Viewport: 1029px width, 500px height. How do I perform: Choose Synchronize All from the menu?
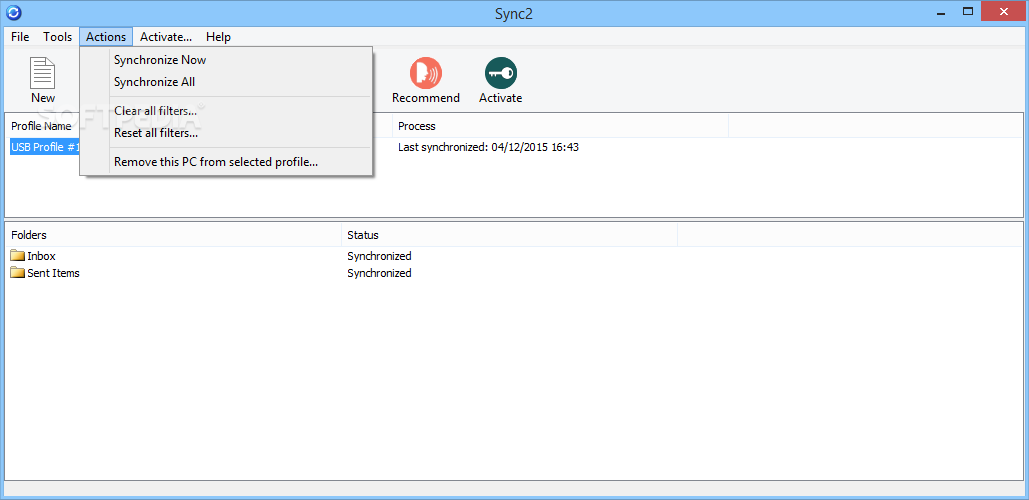coord(154,82)
